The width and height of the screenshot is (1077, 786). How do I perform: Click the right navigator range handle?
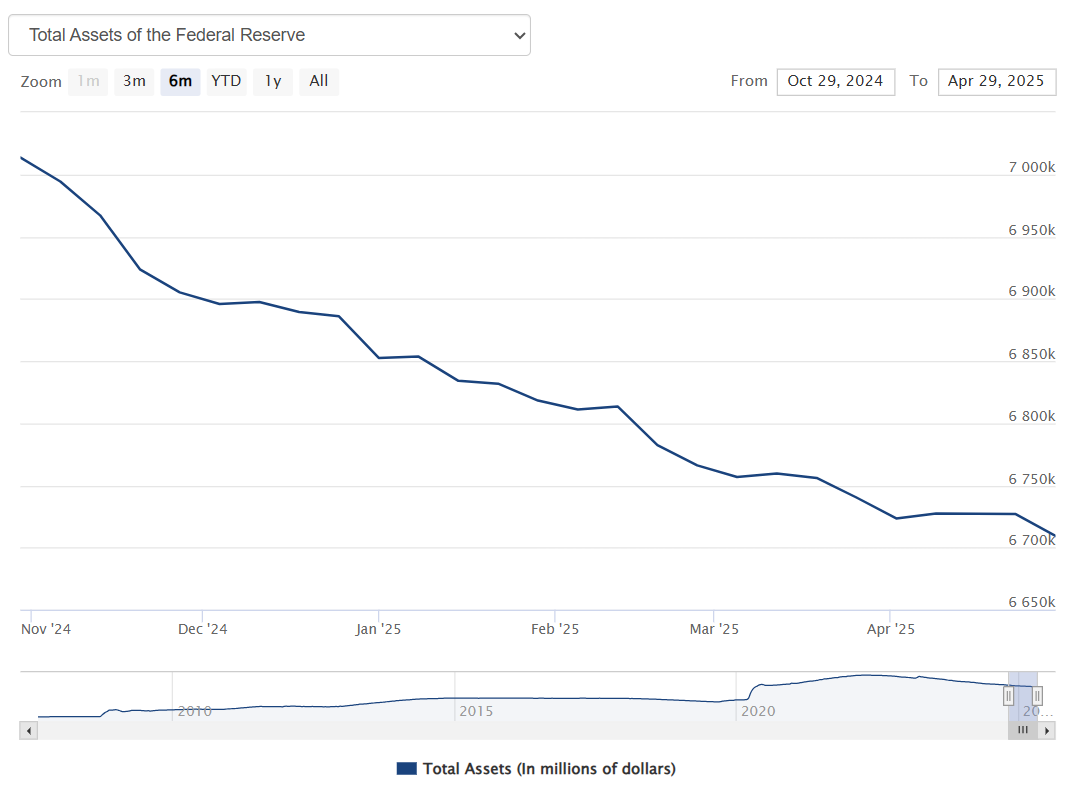(1037, 696)
